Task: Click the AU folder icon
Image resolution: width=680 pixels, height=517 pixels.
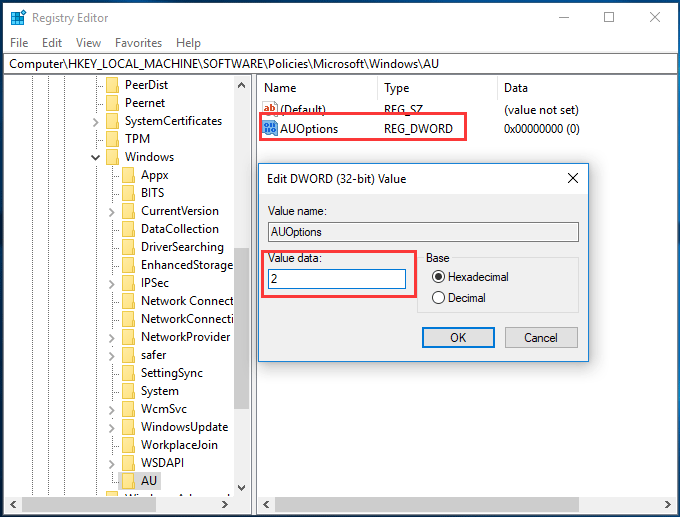Action: point(128,481)
